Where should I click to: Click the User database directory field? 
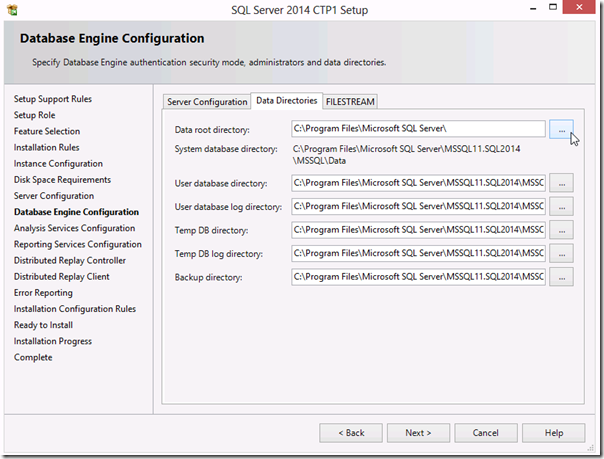[418, 183]
